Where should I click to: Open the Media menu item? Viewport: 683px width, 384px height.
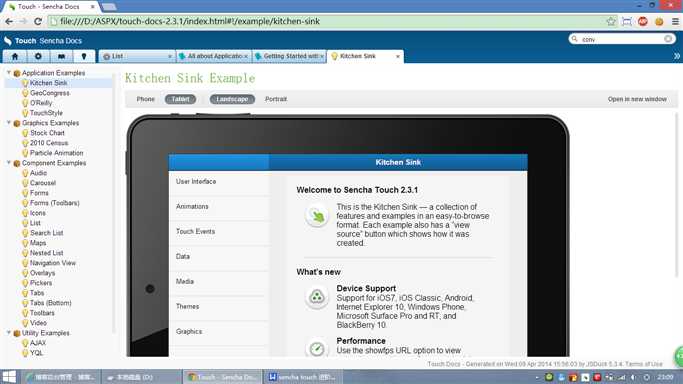click(219, 282)
